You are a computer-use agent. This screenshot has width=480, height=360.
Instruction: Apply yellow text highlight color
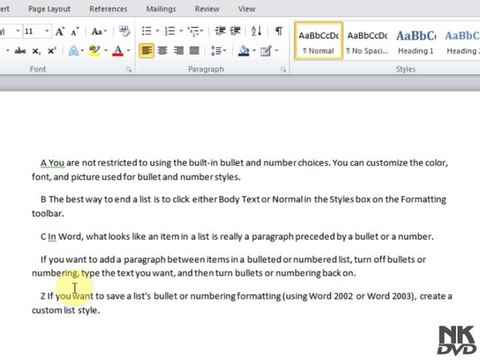click(x=95, y=51)
